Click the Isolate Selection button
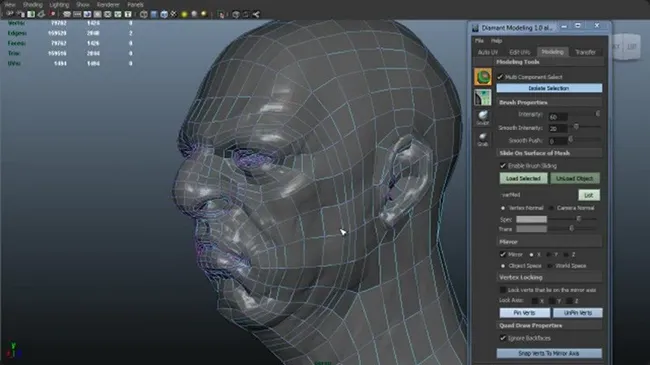 point(549,88)
